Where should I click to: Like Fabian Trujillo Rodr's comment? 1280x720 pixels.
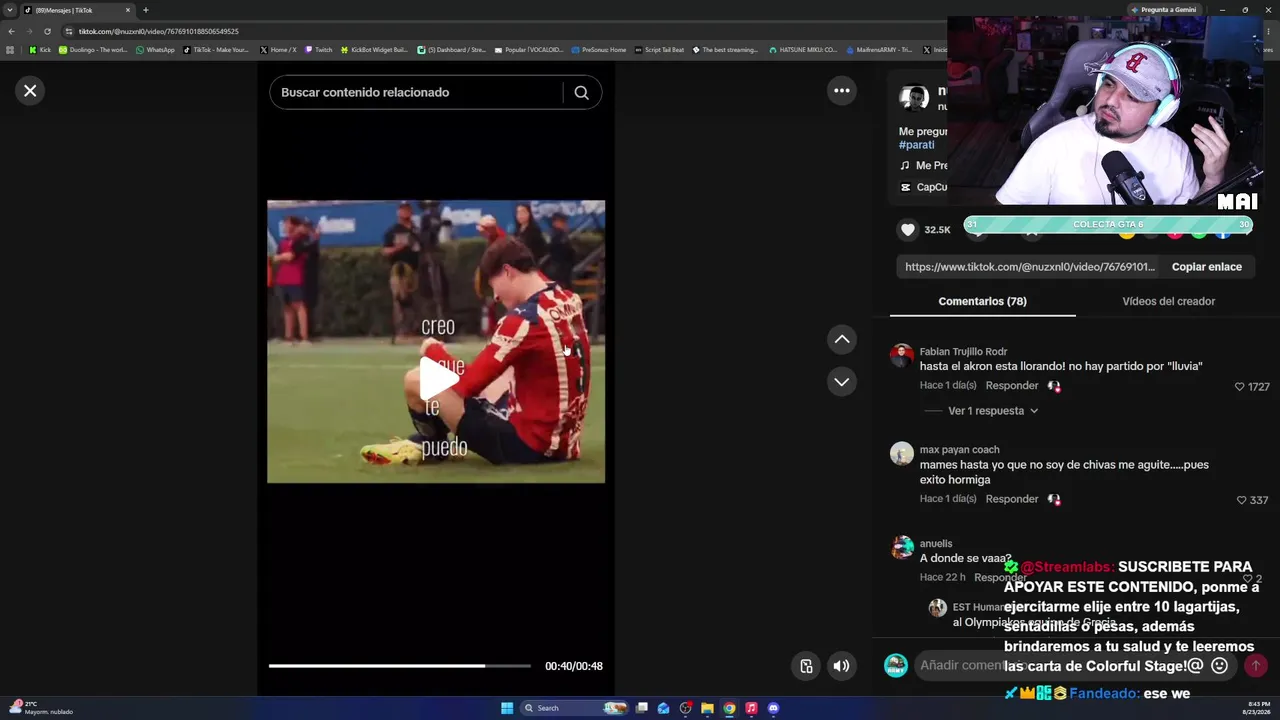[1240, 387]
